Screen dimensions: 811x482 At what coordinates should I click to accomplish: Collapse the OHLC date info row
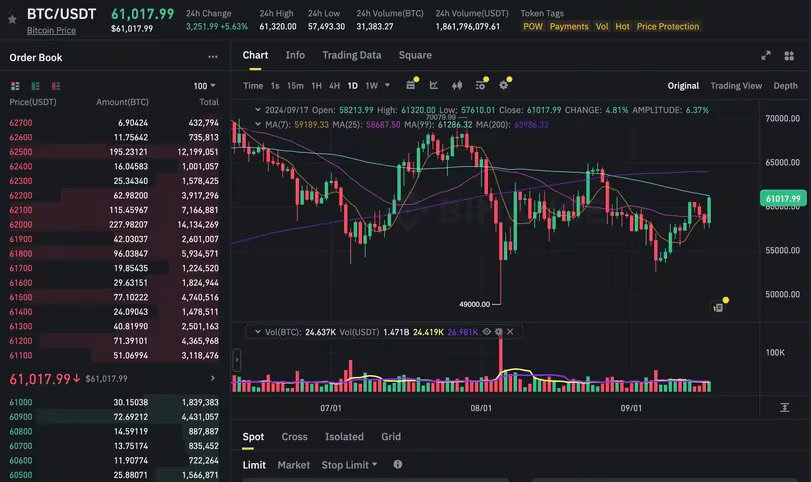[258, 110]
